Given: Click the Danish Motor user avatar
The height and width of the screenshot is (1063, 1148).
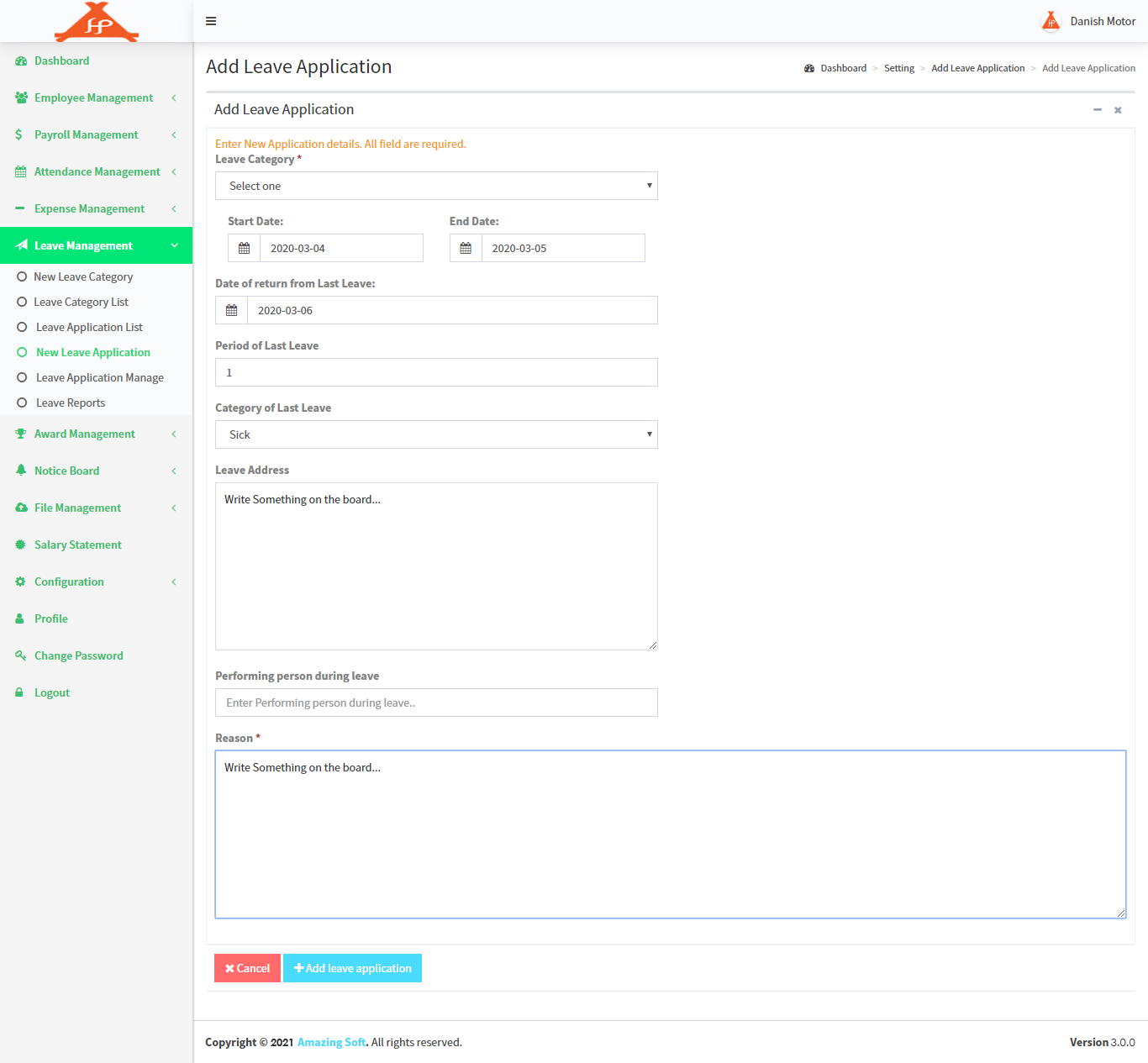Looking at the screenshot, I should coord(1051,21).
